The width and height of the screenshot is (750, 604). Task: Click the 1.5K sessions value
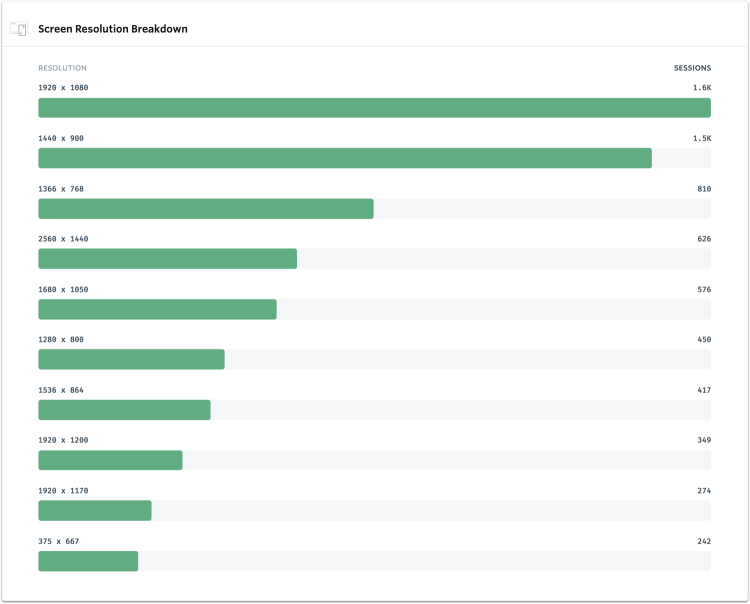pyautogui.click(x=702, y=138)
